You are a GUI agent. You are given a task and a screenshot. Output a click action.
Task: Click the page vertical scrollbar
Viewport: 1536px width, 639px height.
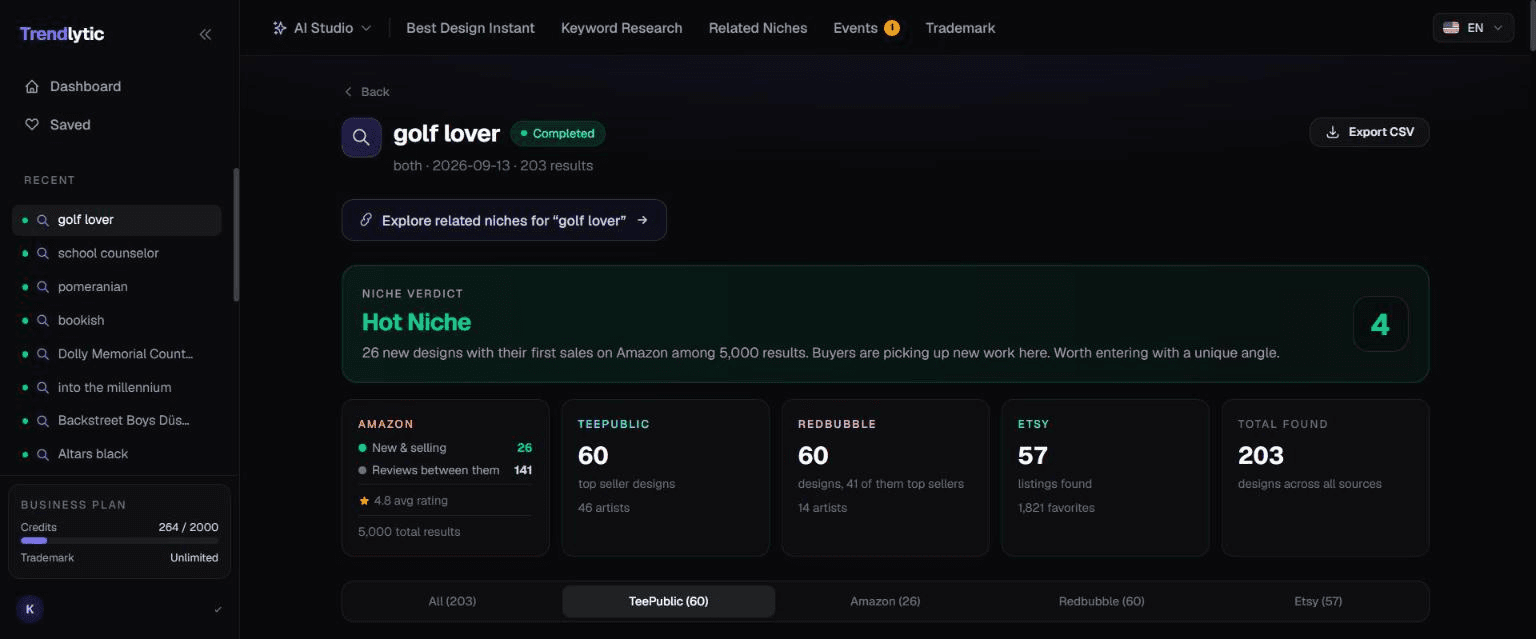point(1531,28)
